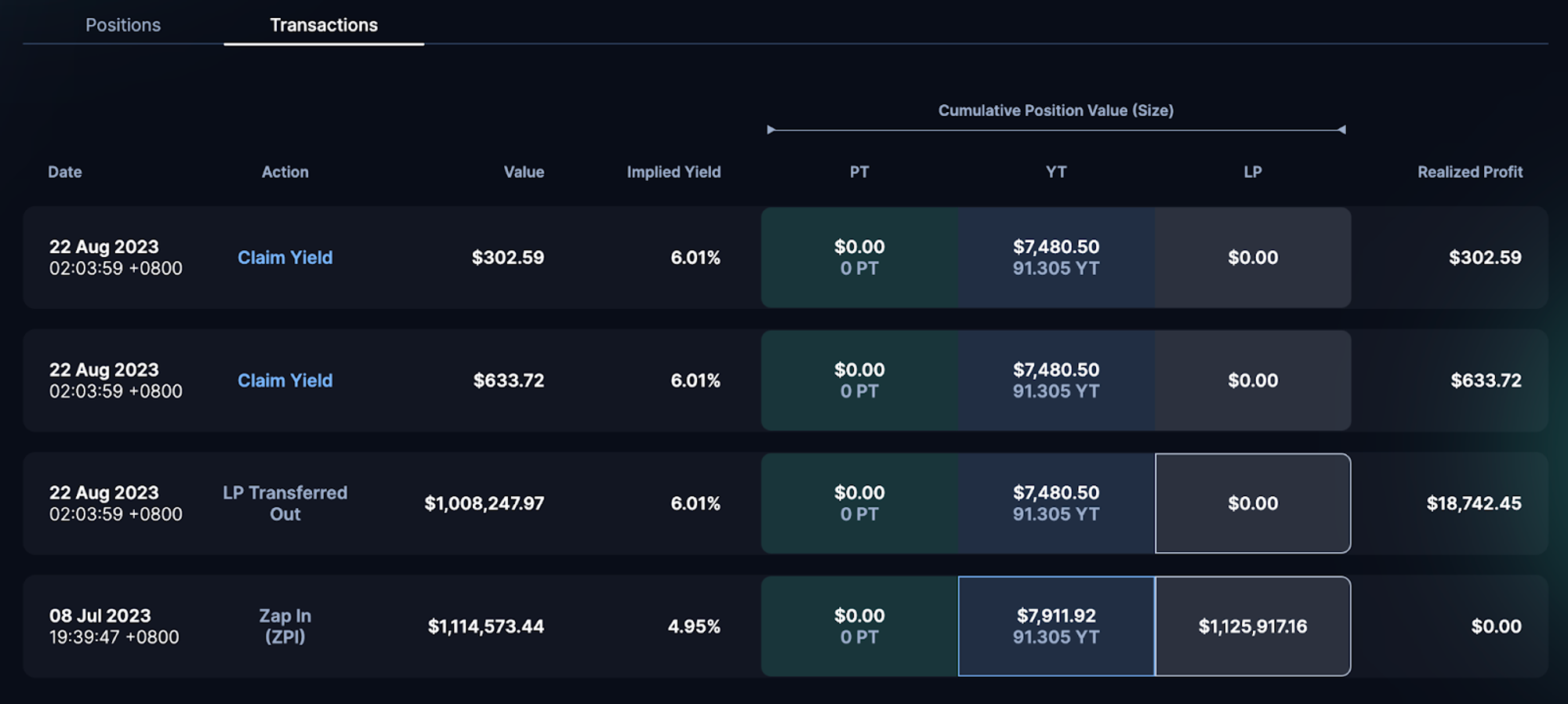Click the Realized Profit column header
This screenshot has width=1568, height=704.
coord(1469,172)
